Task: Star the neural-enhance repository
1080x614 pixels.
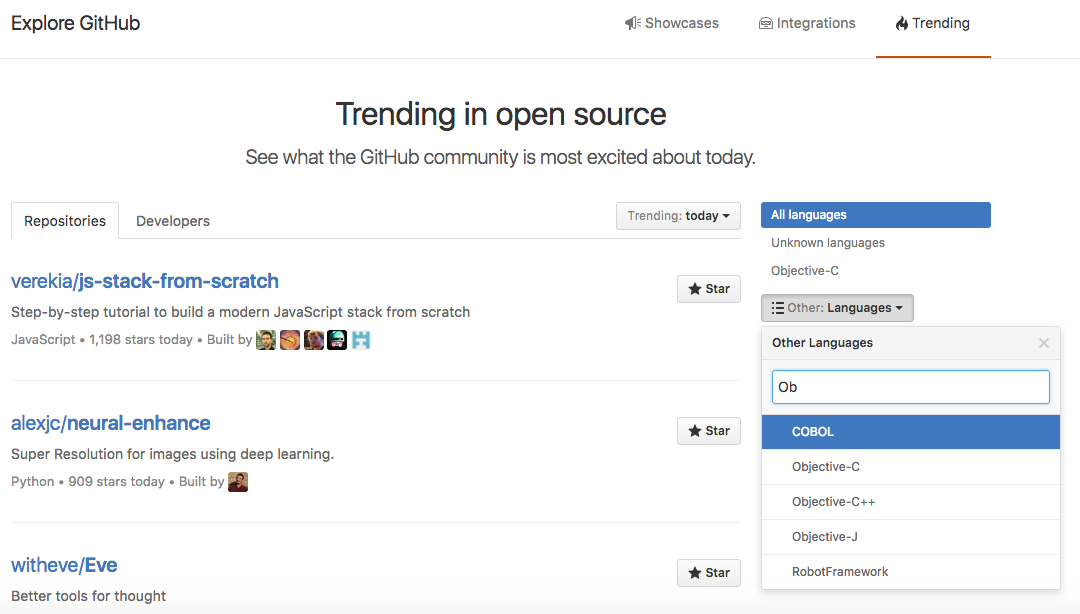Action: 709,431
